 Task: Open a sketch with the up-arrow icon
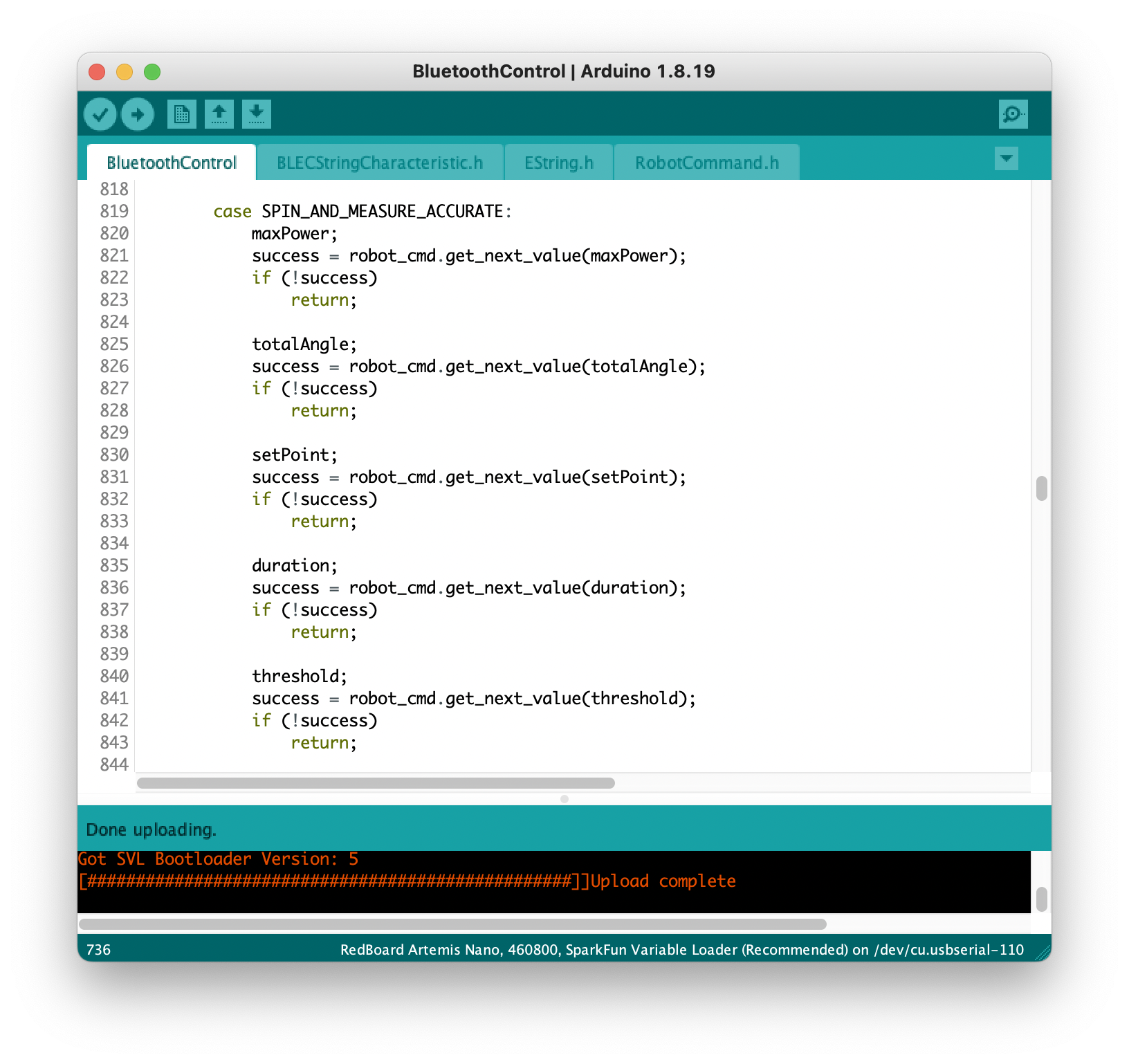coord(219,114)
